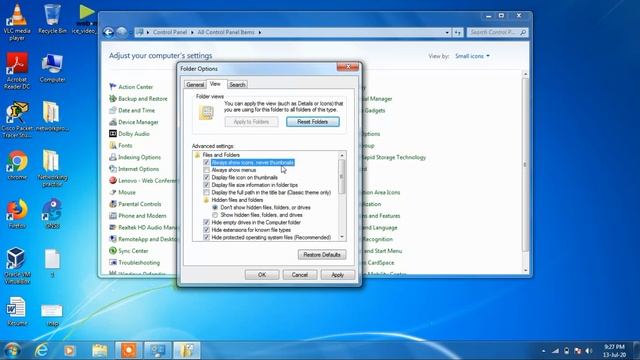Toggle 'Display file size information in folder tips'
The height and width of the screenshot is (360, 640).
point(207,185)
